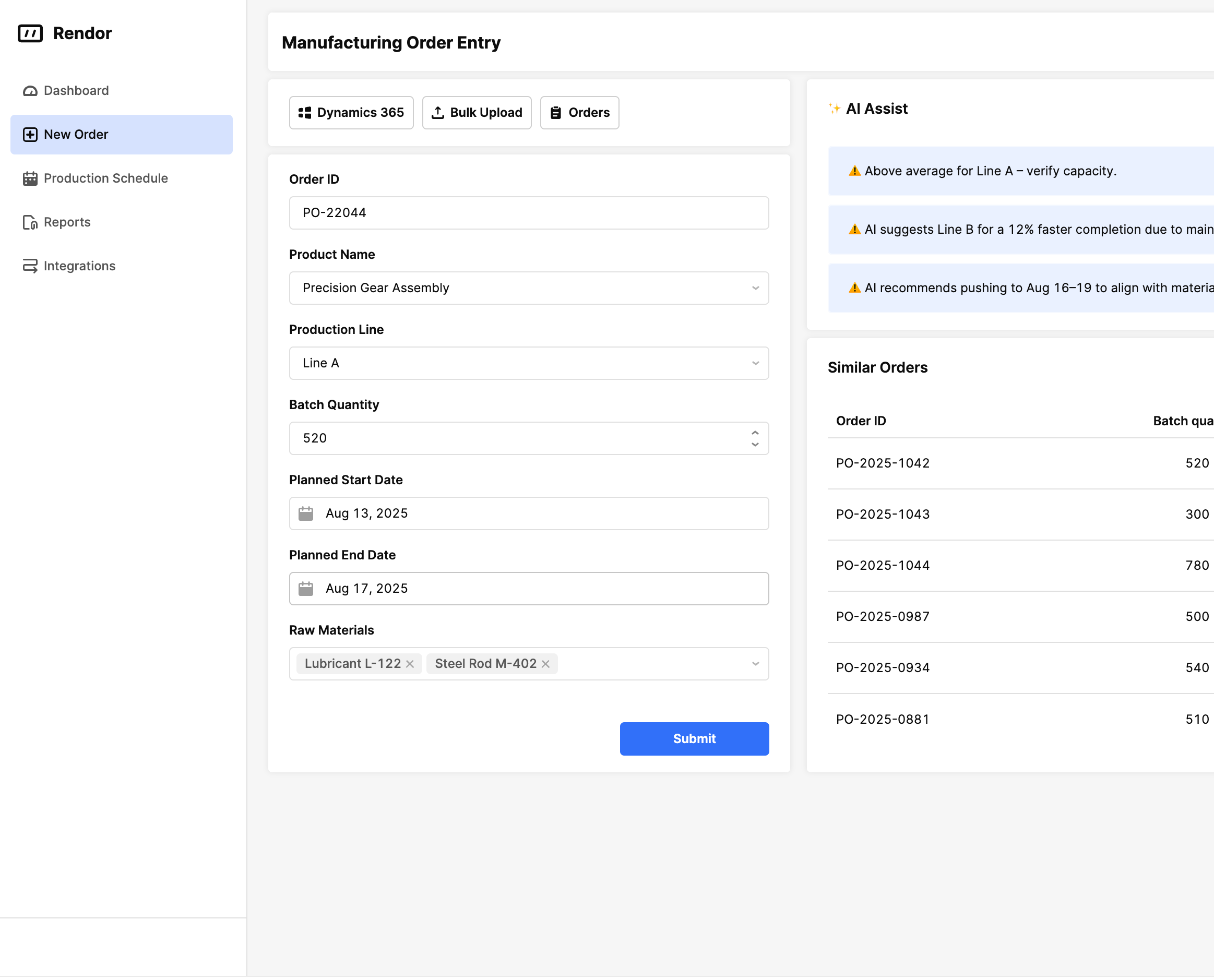The image size is (1214, 980).
Task: Open Production Schedule from the sidebar
Action: pos(105,178)
